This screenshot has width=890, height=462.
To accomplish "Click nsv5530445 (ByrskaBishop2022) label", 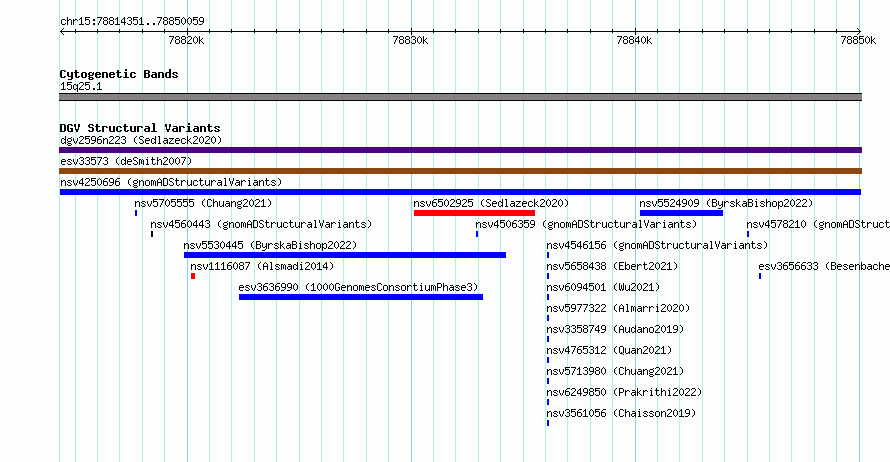I will [270, 245].
